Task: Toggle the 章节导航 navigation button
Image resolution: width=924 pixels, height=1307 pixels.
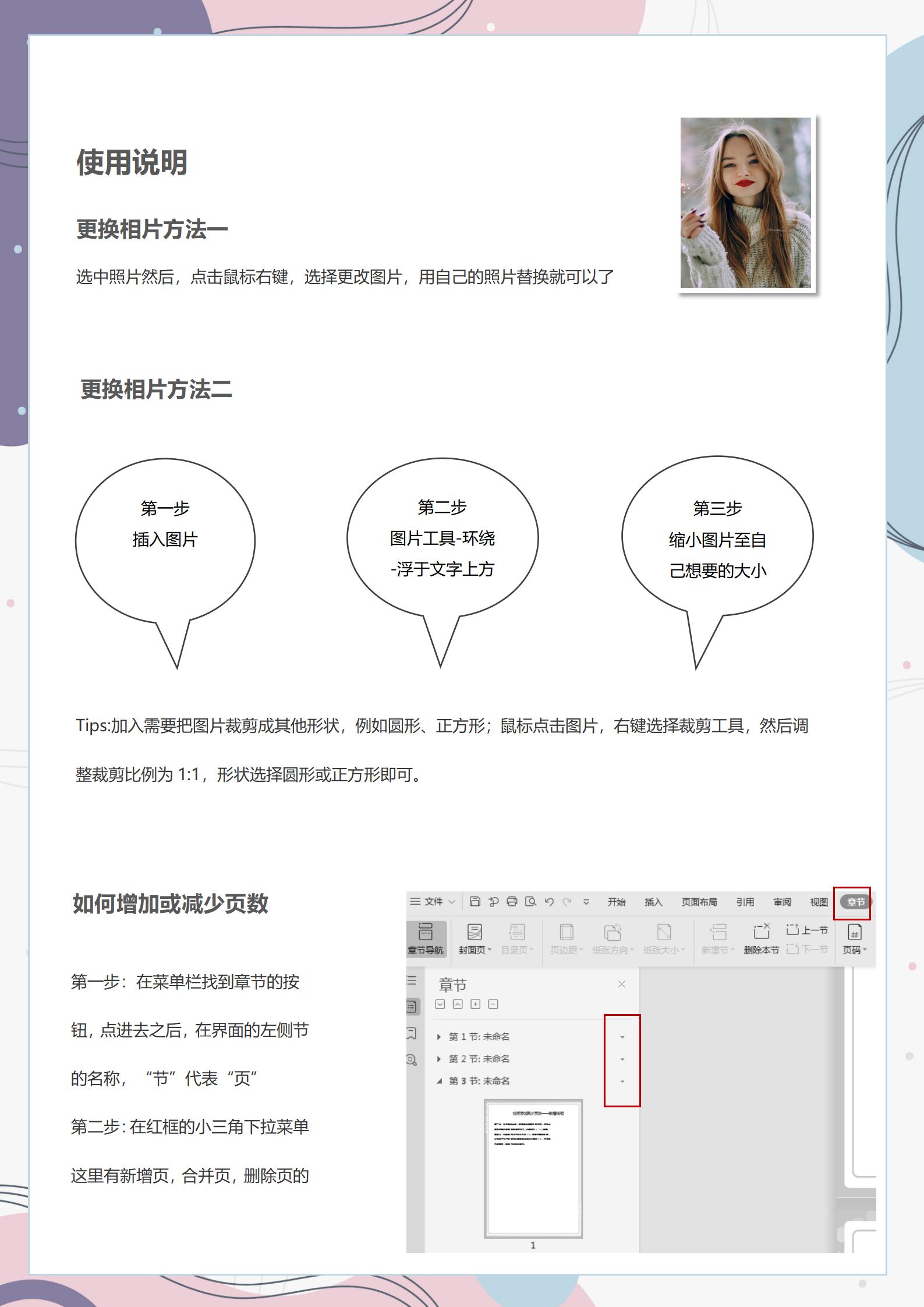Action: [426, 938]
